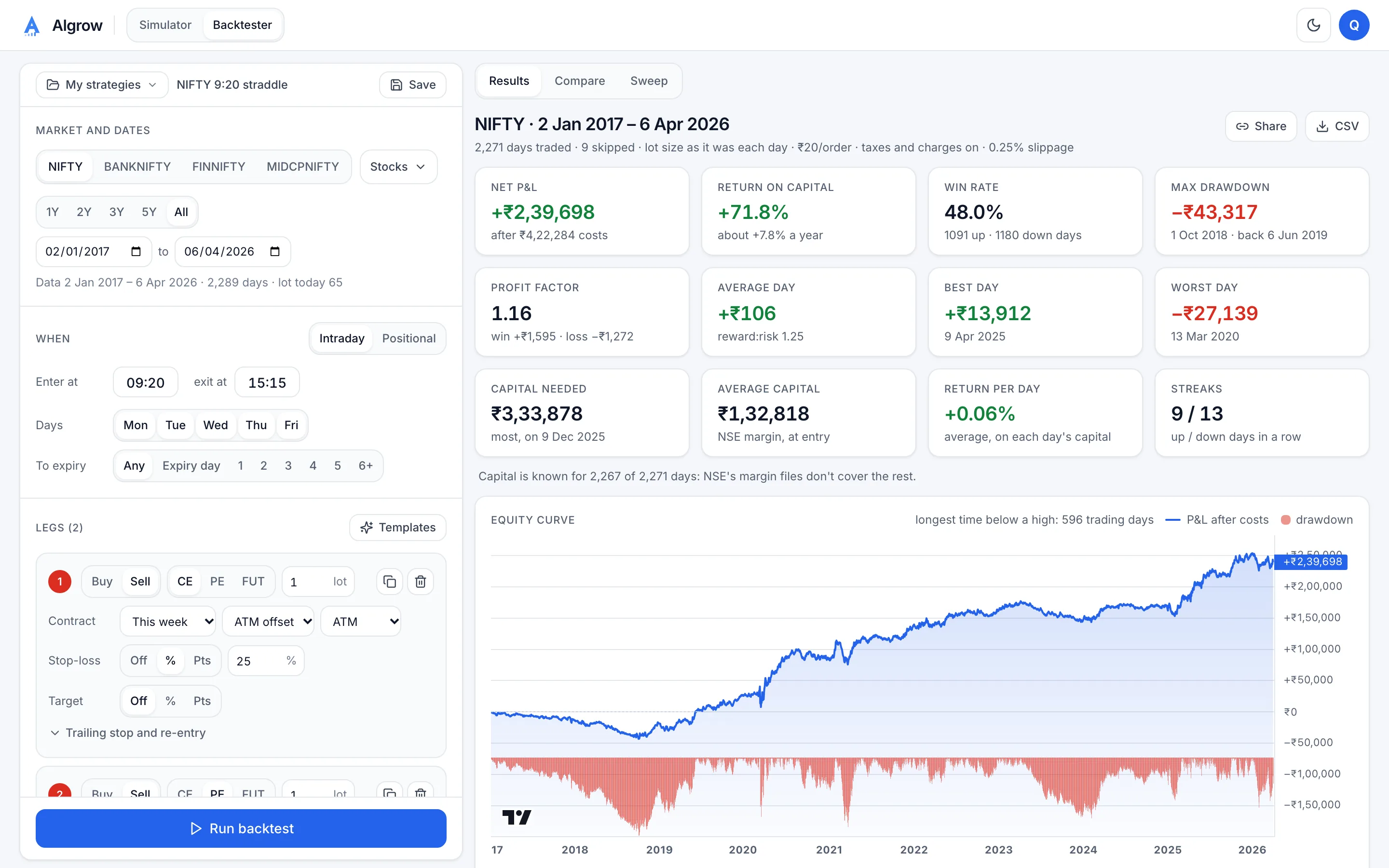
Task: Open Stocks dropdown
Action: [x=398, y=167]
